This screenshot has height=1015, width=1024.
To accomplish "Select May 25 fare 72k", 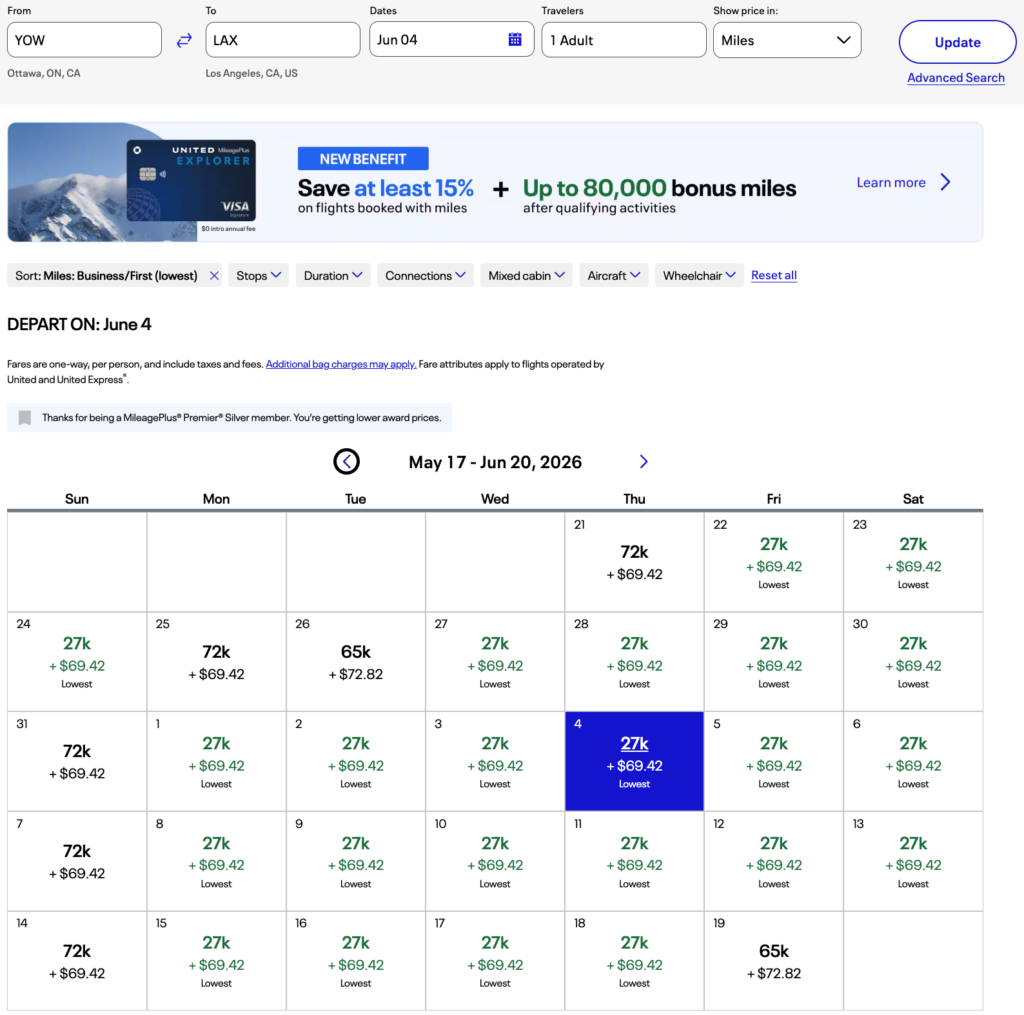I will (x=216, y=662).
